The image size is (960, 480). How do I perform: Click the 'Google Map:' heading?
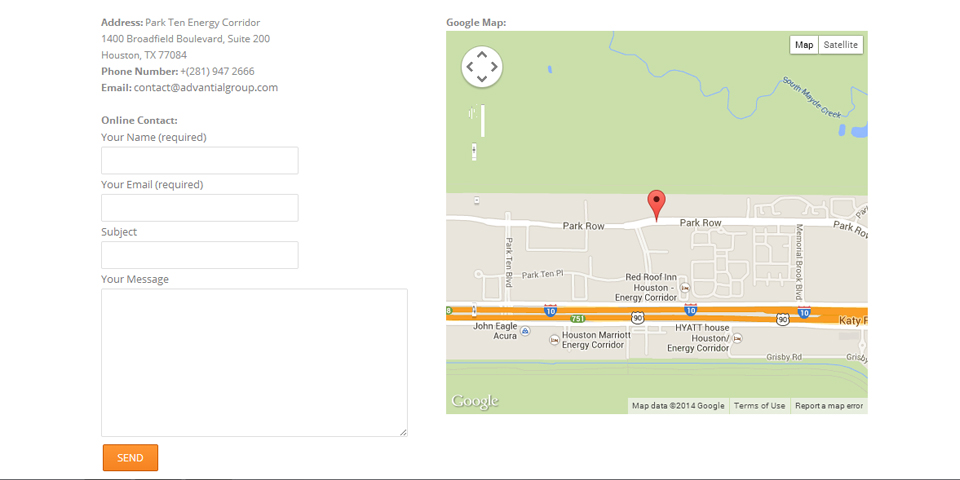click(x=476, y=23)
